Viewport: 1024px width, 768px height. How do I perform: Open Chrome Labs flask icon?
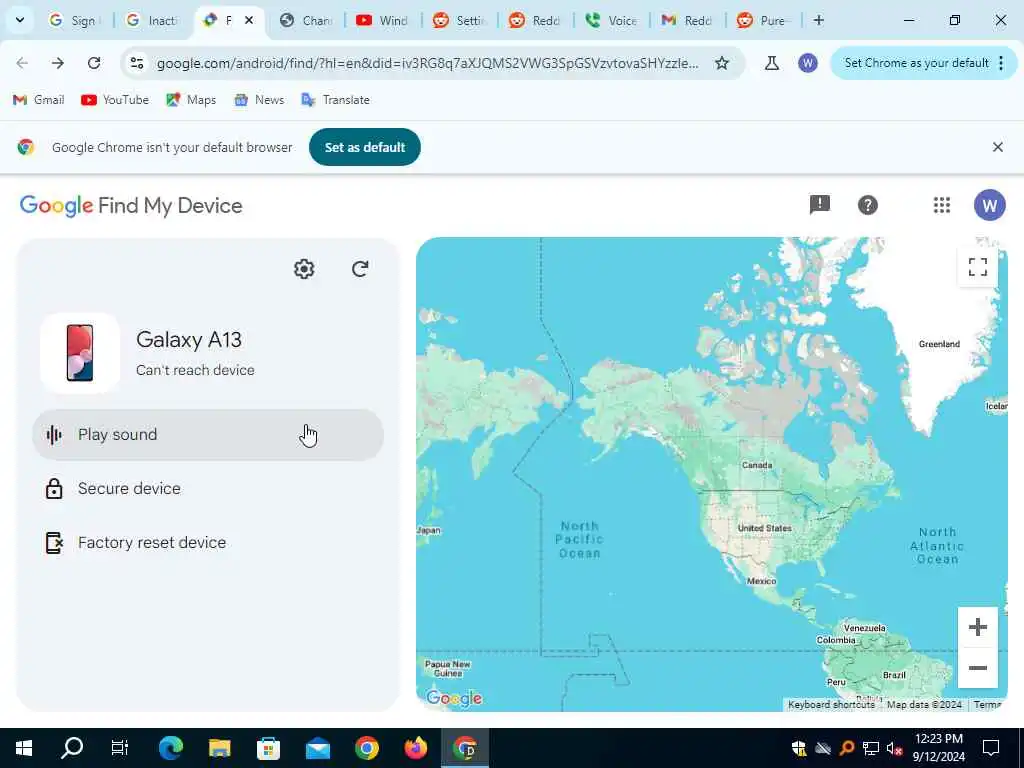771,63
